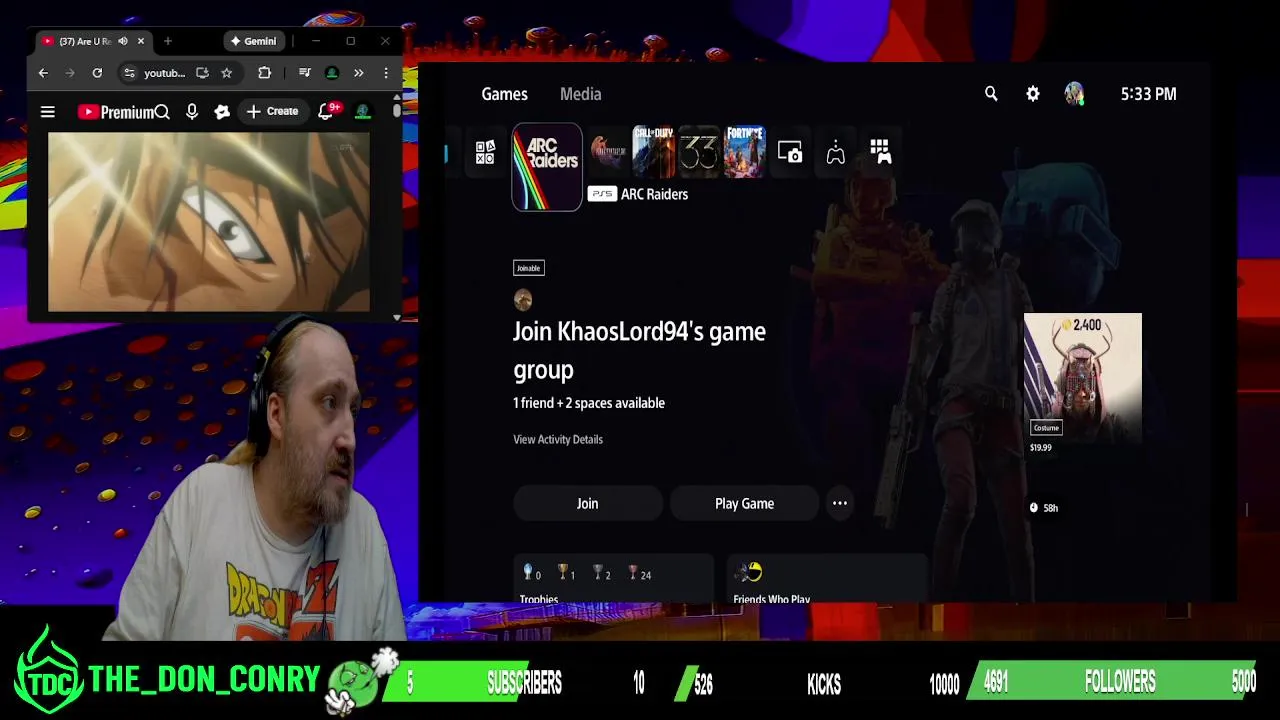
Task: Click the browser back arrow
Action: point(43,73)
